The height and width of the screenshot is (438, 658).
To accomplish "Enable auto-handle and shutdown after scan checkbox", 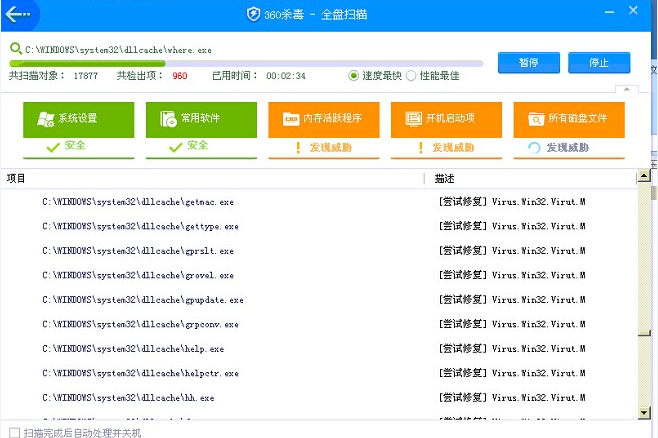I will 14,432.
